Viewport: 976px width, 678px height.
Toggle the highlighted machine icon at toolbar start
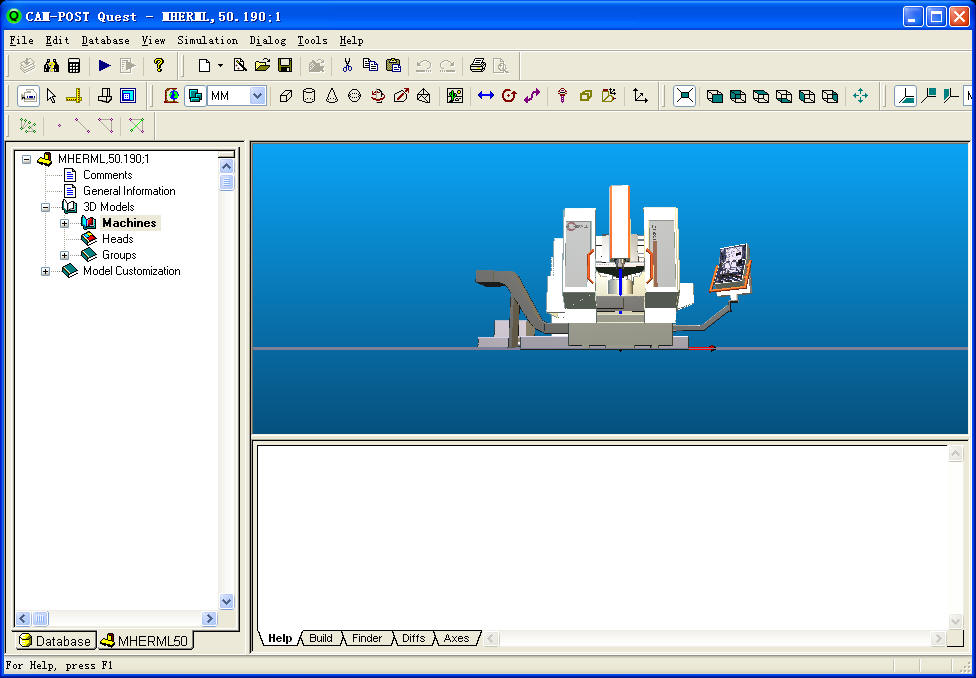pos(29,96)
